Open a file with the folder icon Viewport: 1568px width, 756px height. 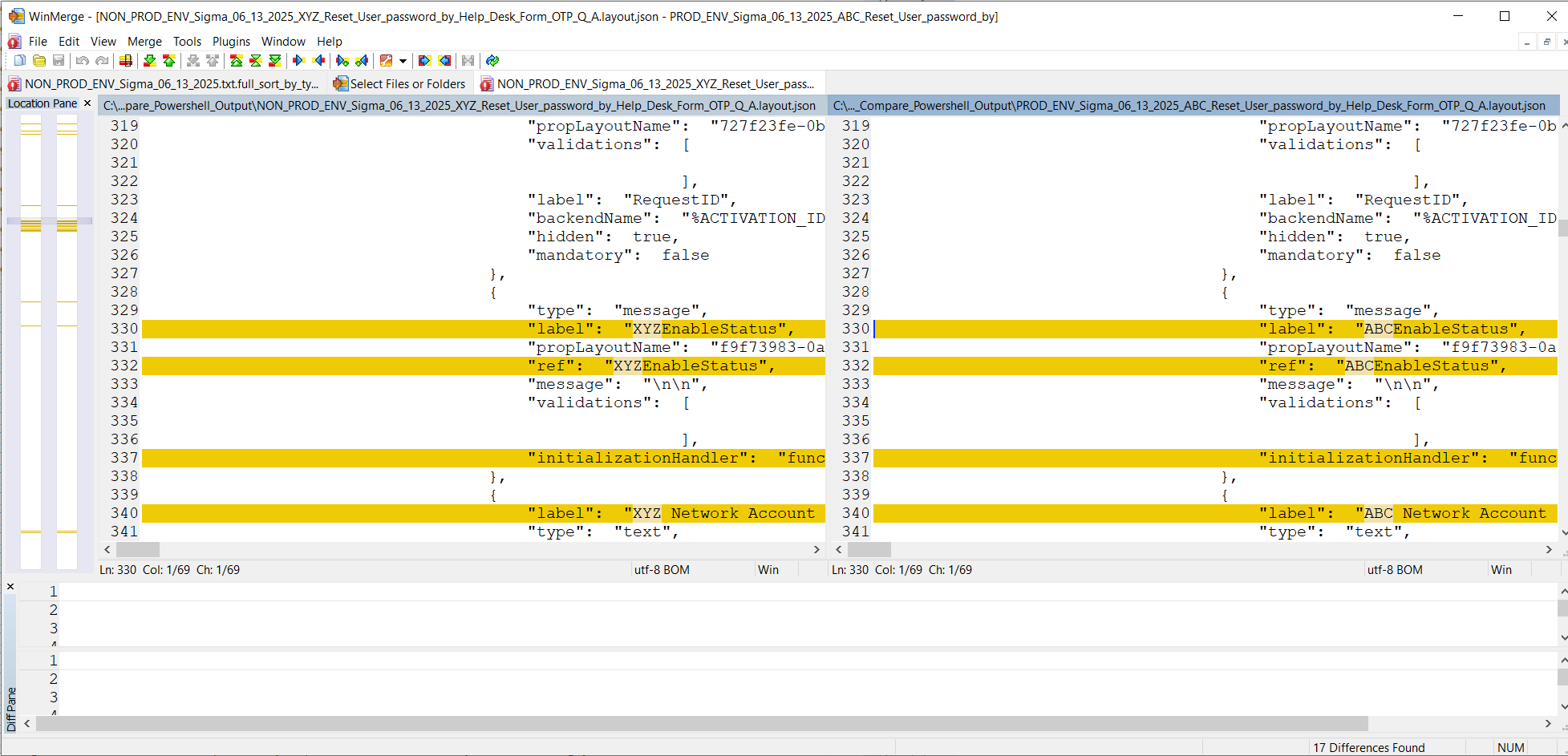pyautogui.click(x=39, y=61)
